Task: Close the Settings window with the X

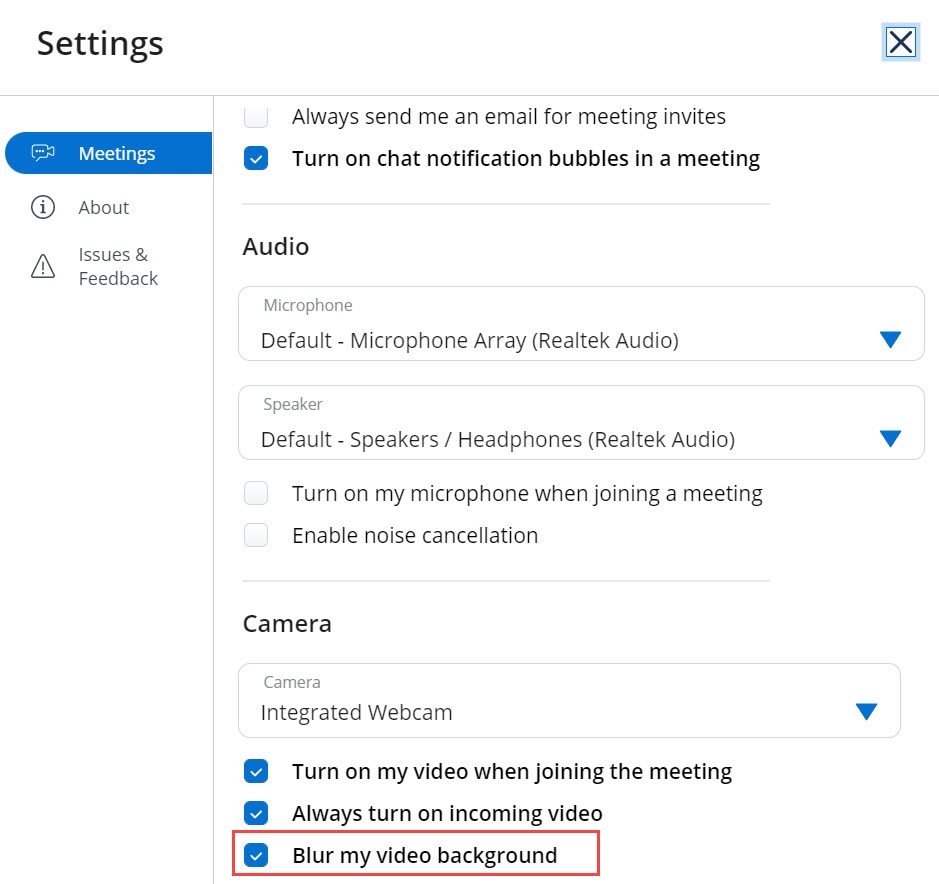Action: pos(900,42)
